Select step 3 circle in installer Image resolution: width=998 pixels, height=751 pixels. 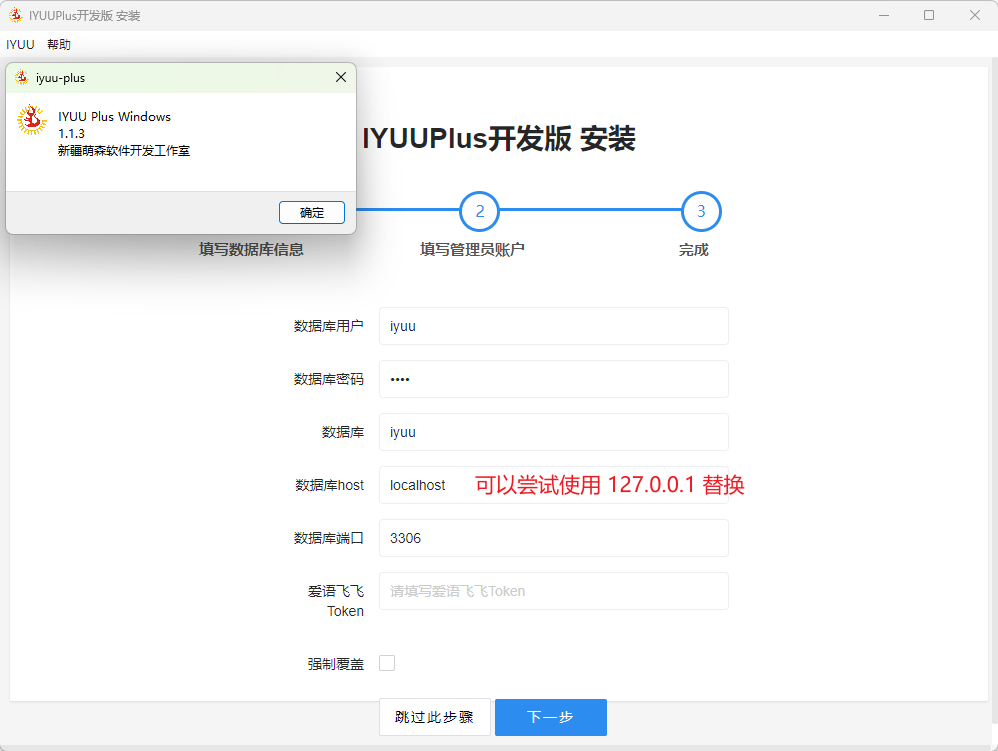point(701,211)
